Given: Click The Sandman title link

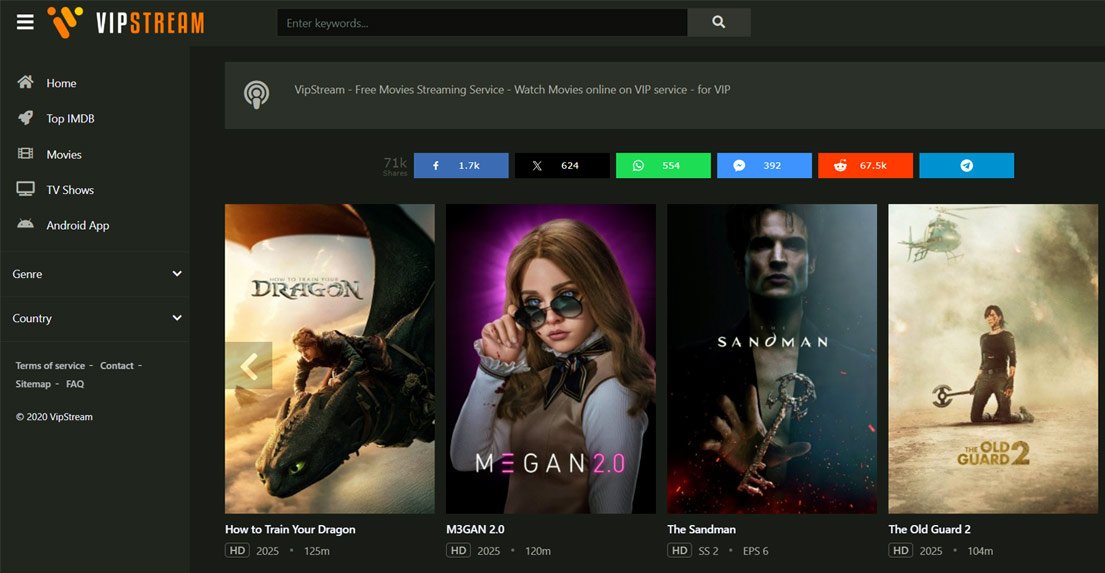Looking at the screenshot, I should pos(701,529).
